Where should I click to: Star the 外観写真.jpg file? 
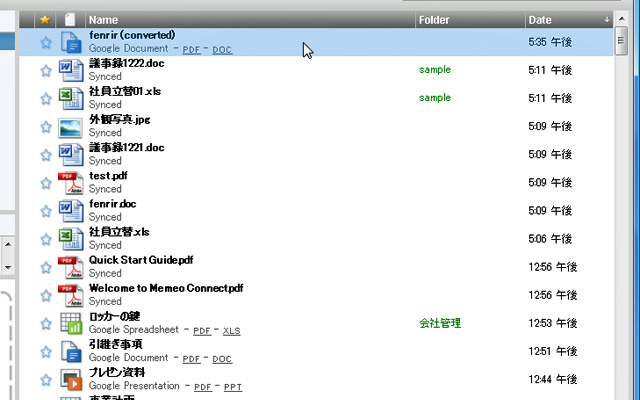coord(46,127)
